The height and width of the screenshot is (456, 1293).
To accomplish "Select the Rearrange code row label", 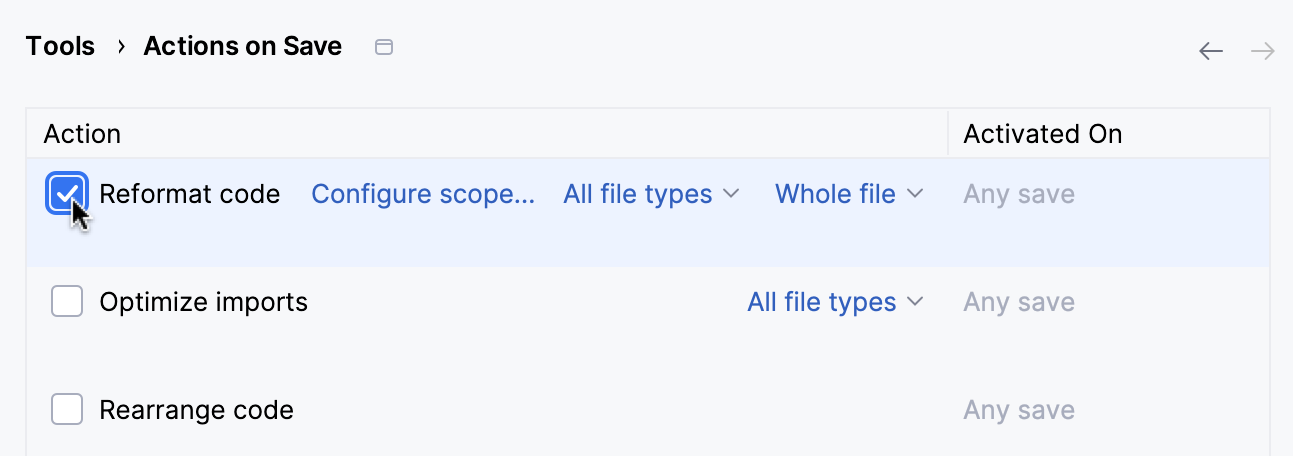I will (x=197, y=410).
